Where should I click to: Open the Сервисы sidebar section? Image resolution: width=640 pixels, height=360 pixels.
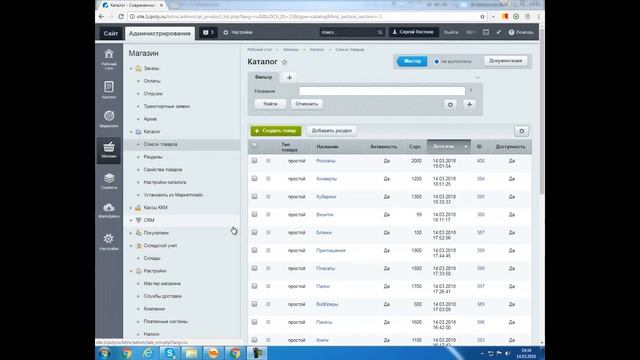coord(109,181)
